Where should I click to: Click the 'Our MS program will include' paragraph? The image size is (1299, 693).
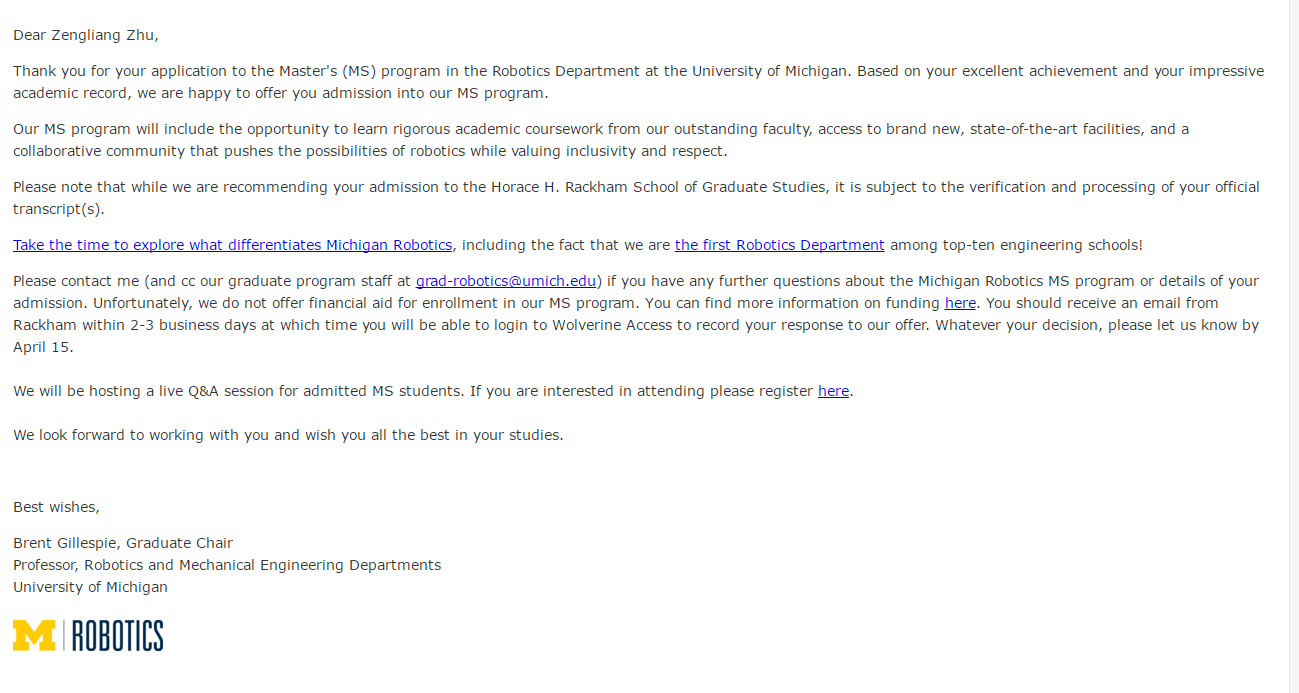tap(601, 140)
